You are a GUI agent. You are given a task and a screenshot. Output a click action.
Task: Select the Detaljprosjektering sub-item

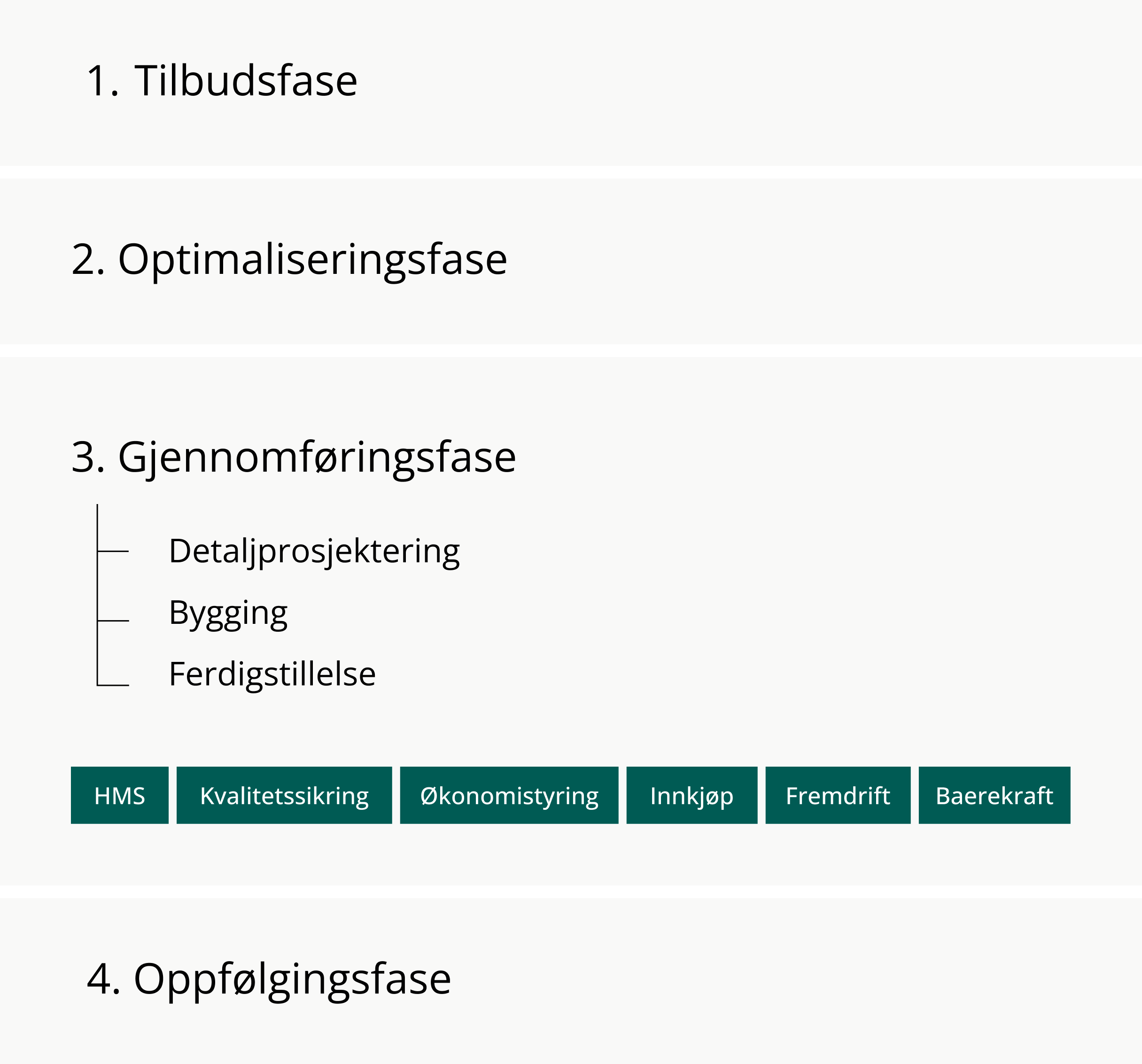pyautogui.click(x=314, y=551)
